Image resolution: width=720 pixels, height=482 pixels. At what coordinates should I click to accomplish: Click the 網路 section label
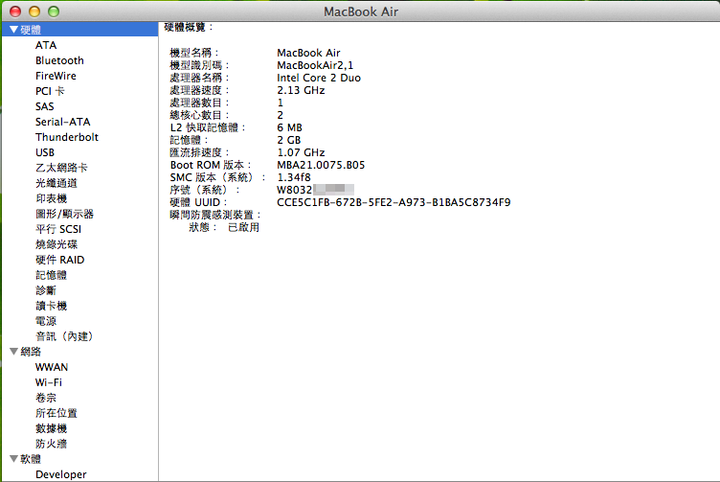(31, 352)
